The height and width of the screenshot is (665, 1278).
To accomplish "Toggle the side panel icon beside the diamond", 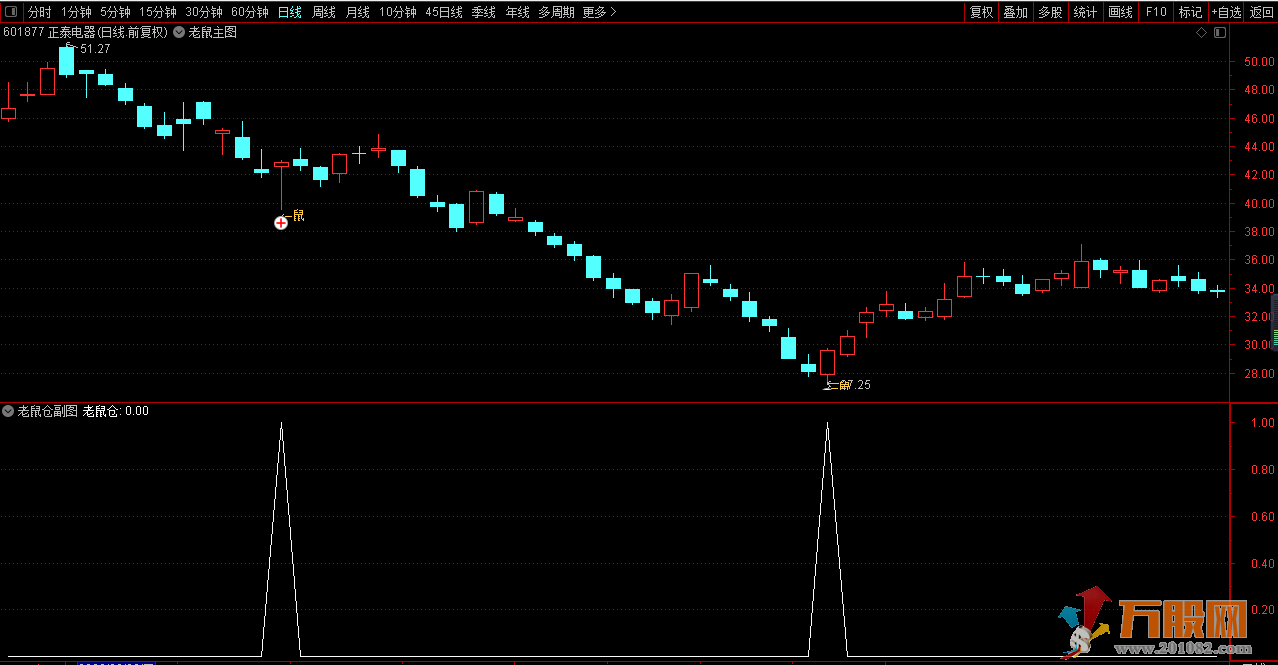I will click(1219, 32).
